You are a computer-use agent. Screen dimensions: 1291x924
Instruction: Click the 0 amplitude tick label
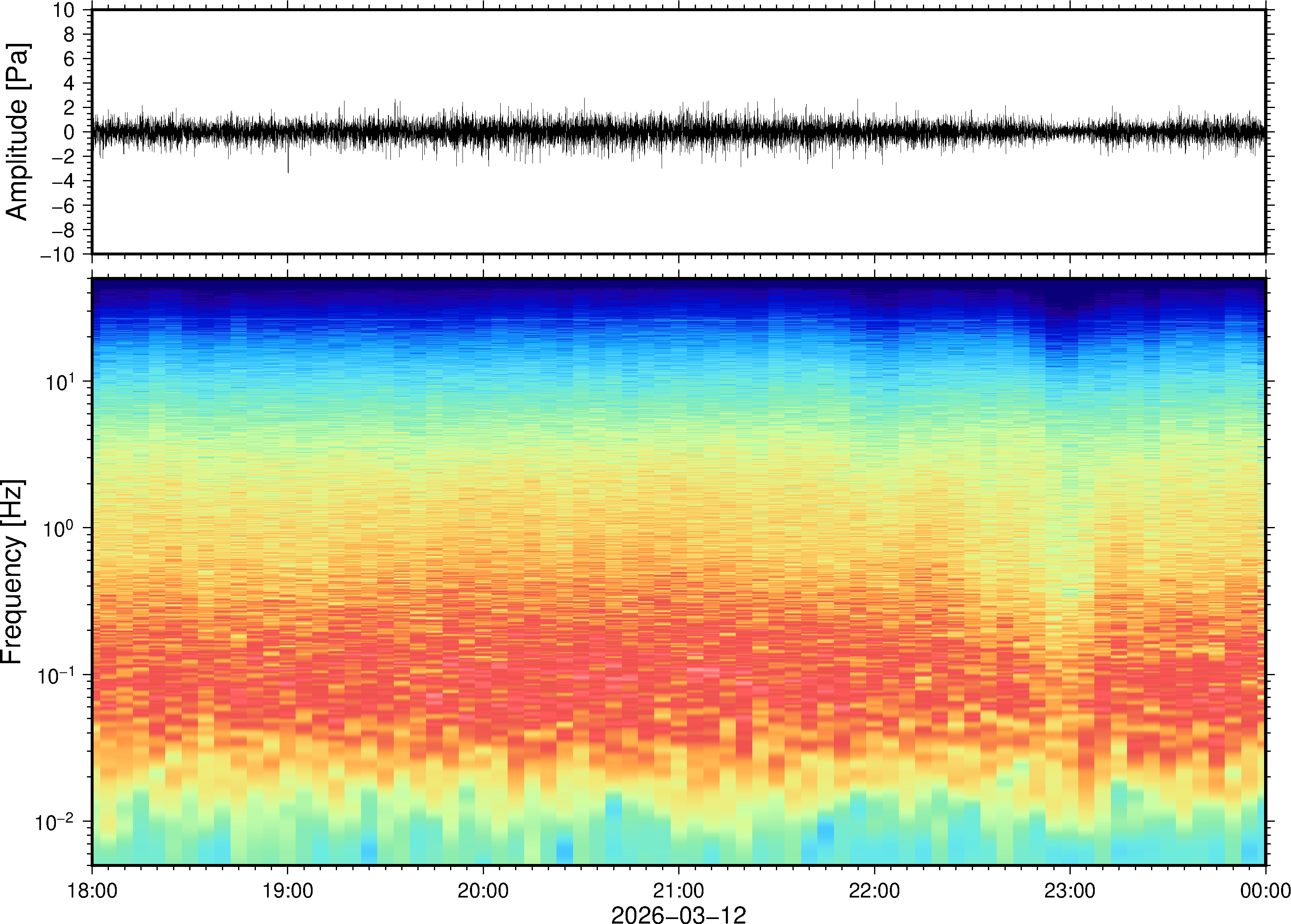[69, 132]
